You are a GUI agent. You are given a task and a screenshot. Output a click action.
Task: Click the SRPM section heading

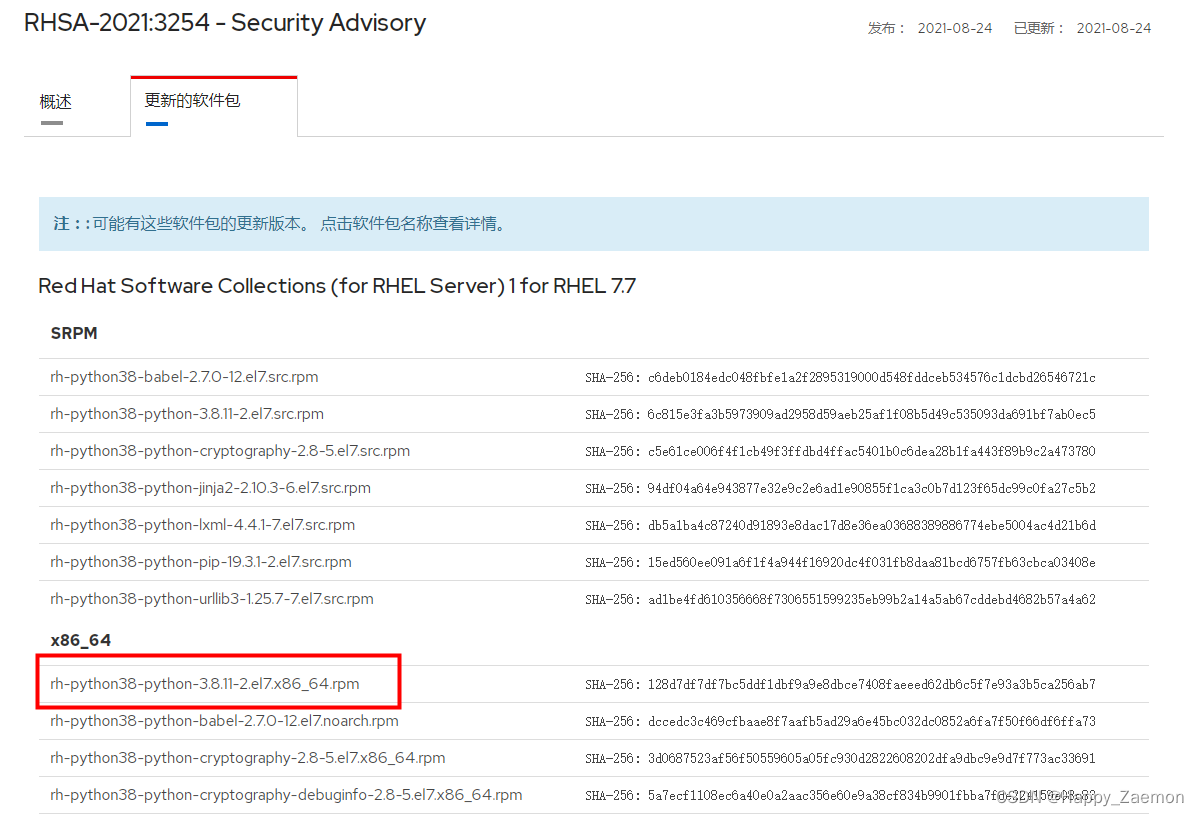74,333
